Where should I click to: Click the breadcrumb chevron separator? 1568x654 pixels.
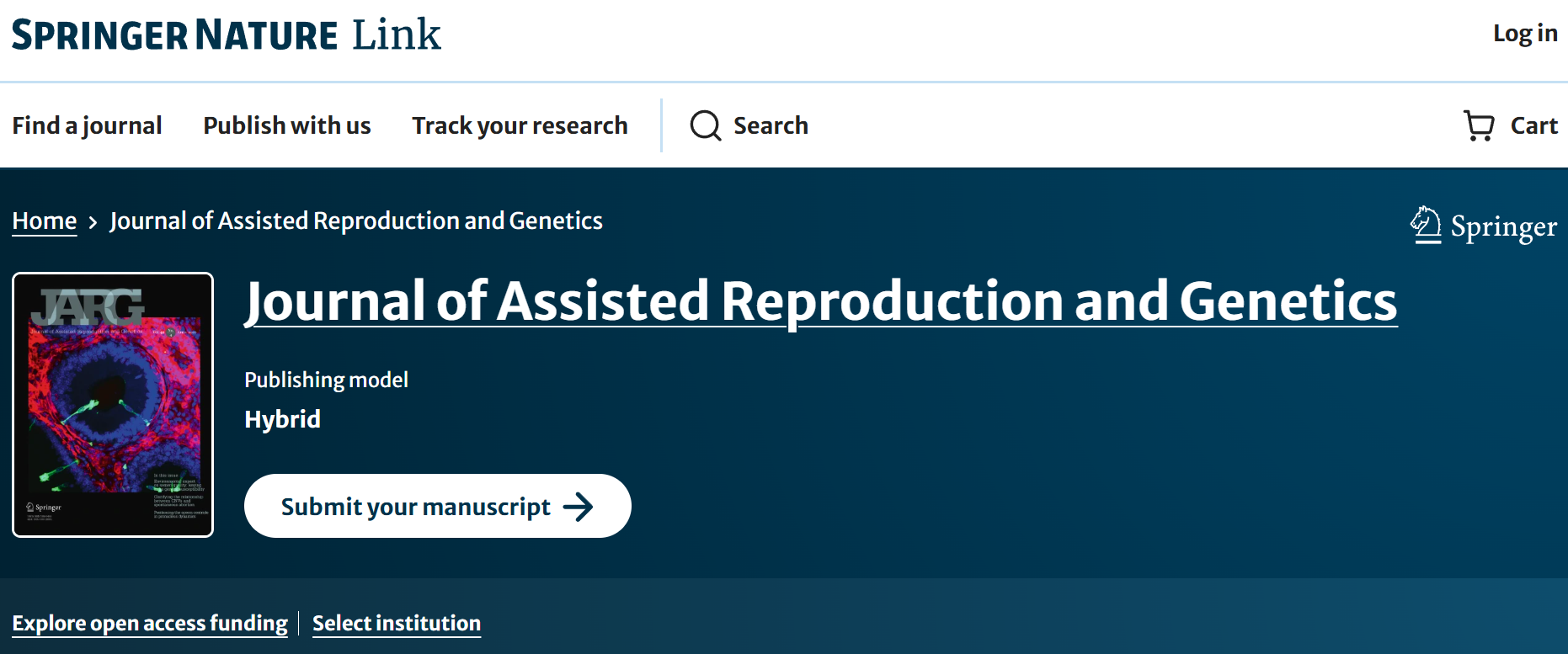[x=93, y=222]
